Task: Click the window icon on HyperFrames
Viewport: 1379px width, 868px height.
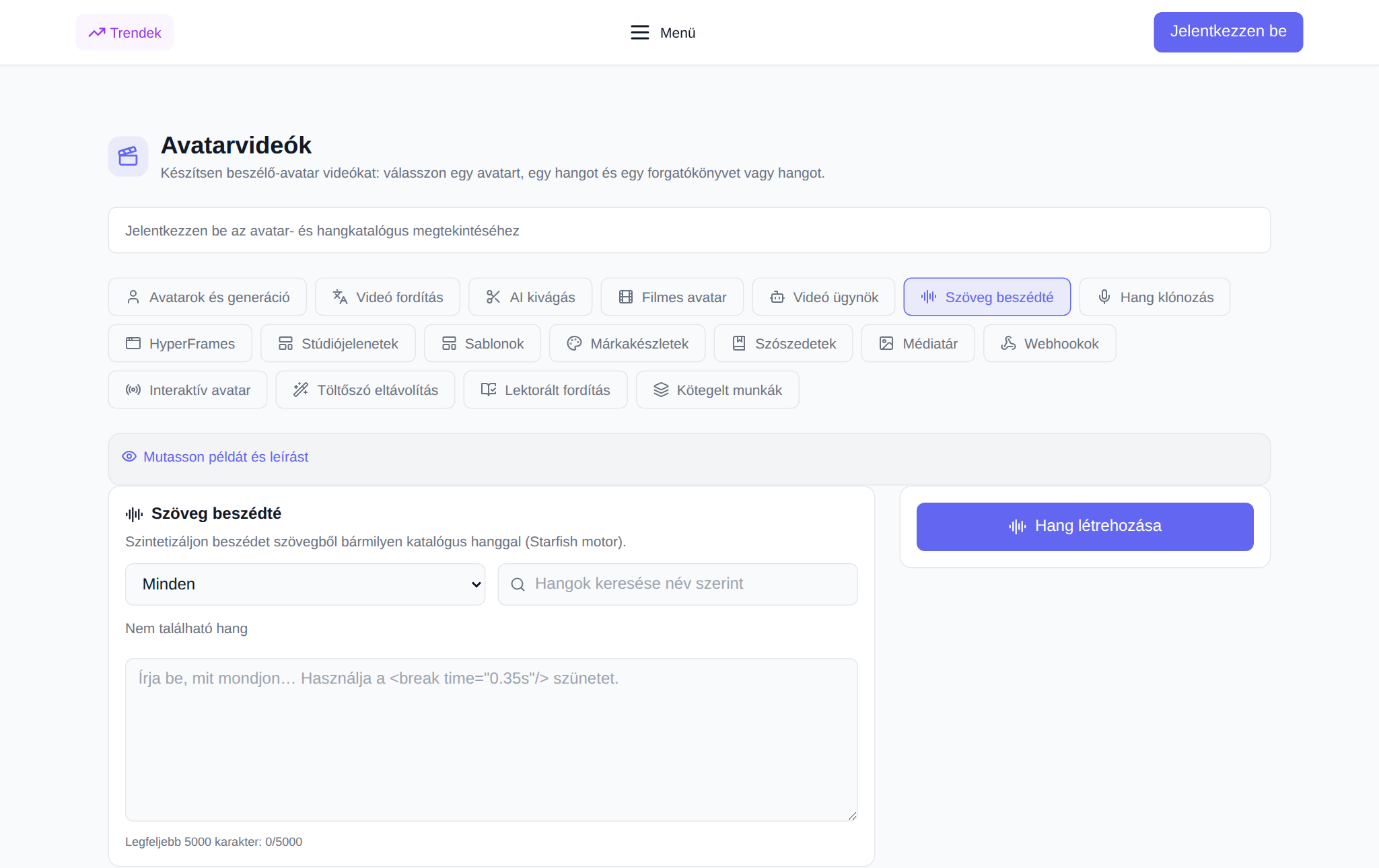Action: [133, 343]
